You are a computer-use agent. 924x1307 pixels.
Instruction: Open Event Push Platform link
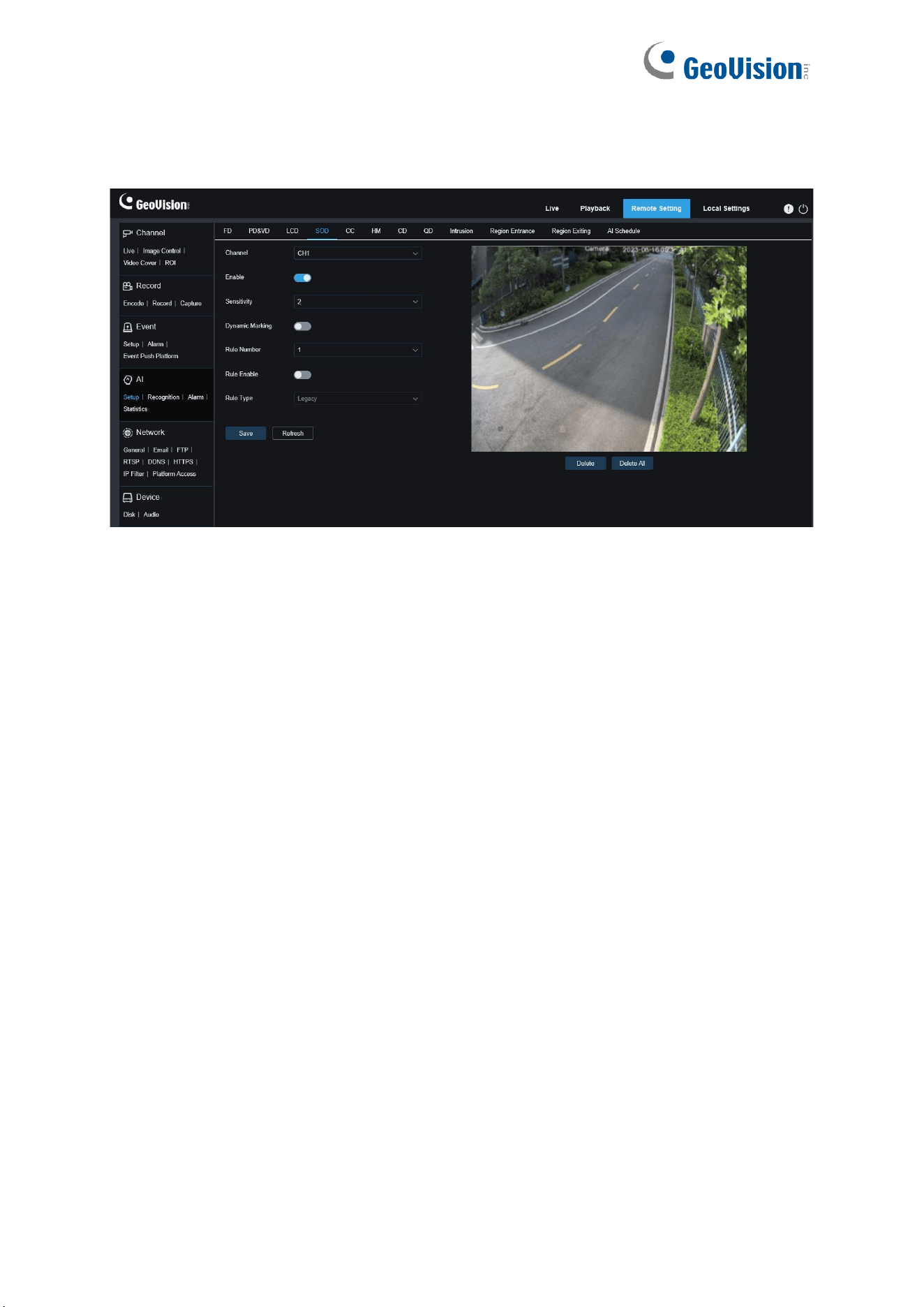pos(151,356)
